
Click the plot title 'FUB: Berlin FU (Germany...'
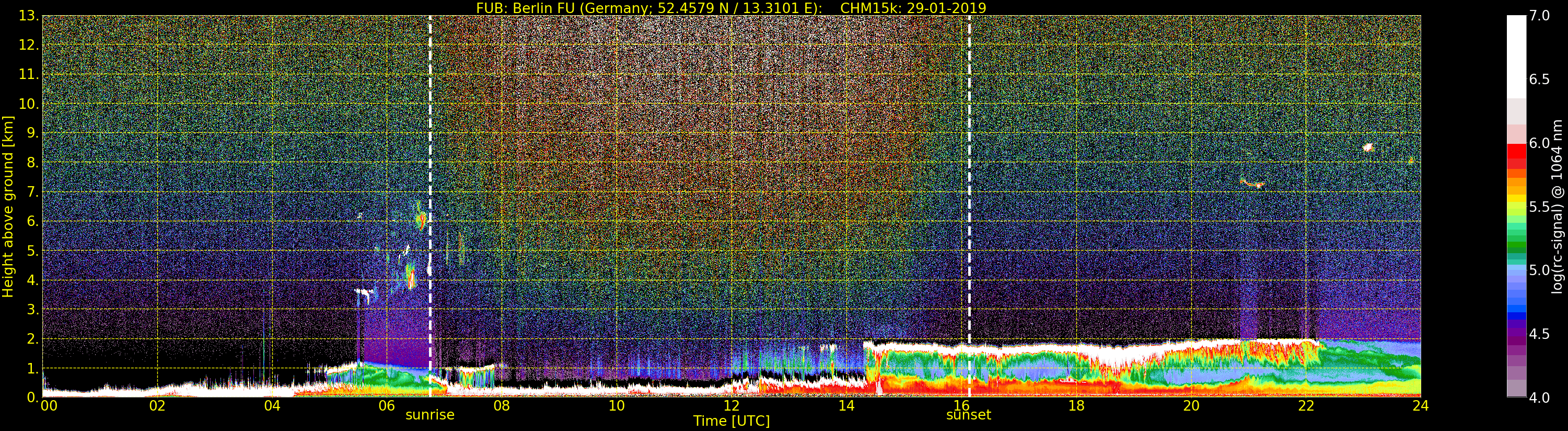[731, 8]
